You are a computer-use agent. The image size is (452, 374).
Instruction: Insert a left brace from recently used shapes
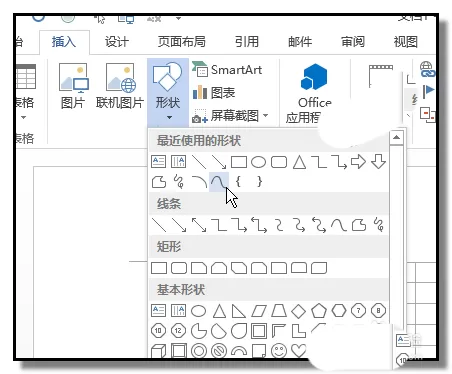tap(238, 182)
